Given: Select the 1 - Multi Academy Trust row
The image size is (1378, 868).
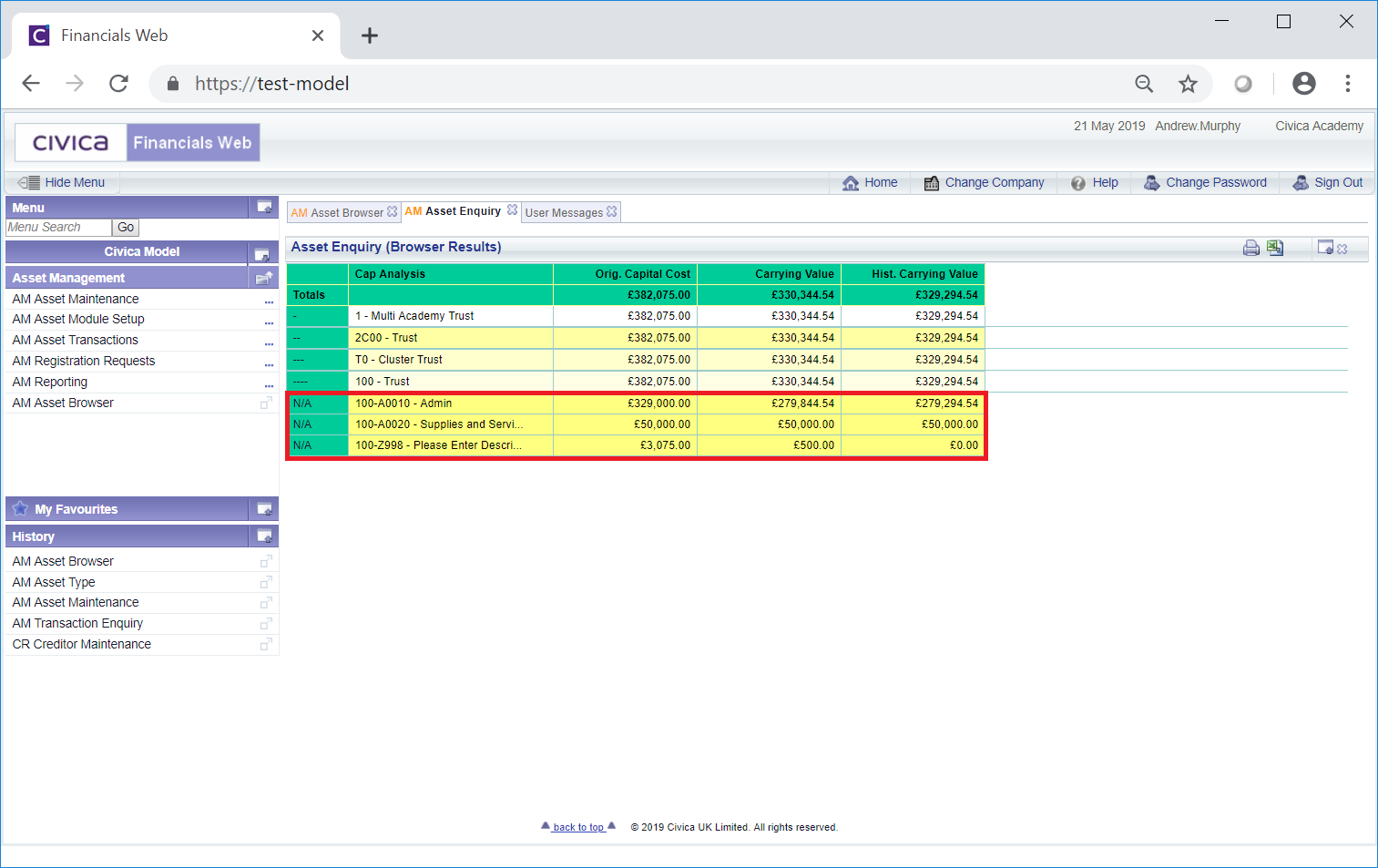Looking at the screenshot, I should coord(636,316).
